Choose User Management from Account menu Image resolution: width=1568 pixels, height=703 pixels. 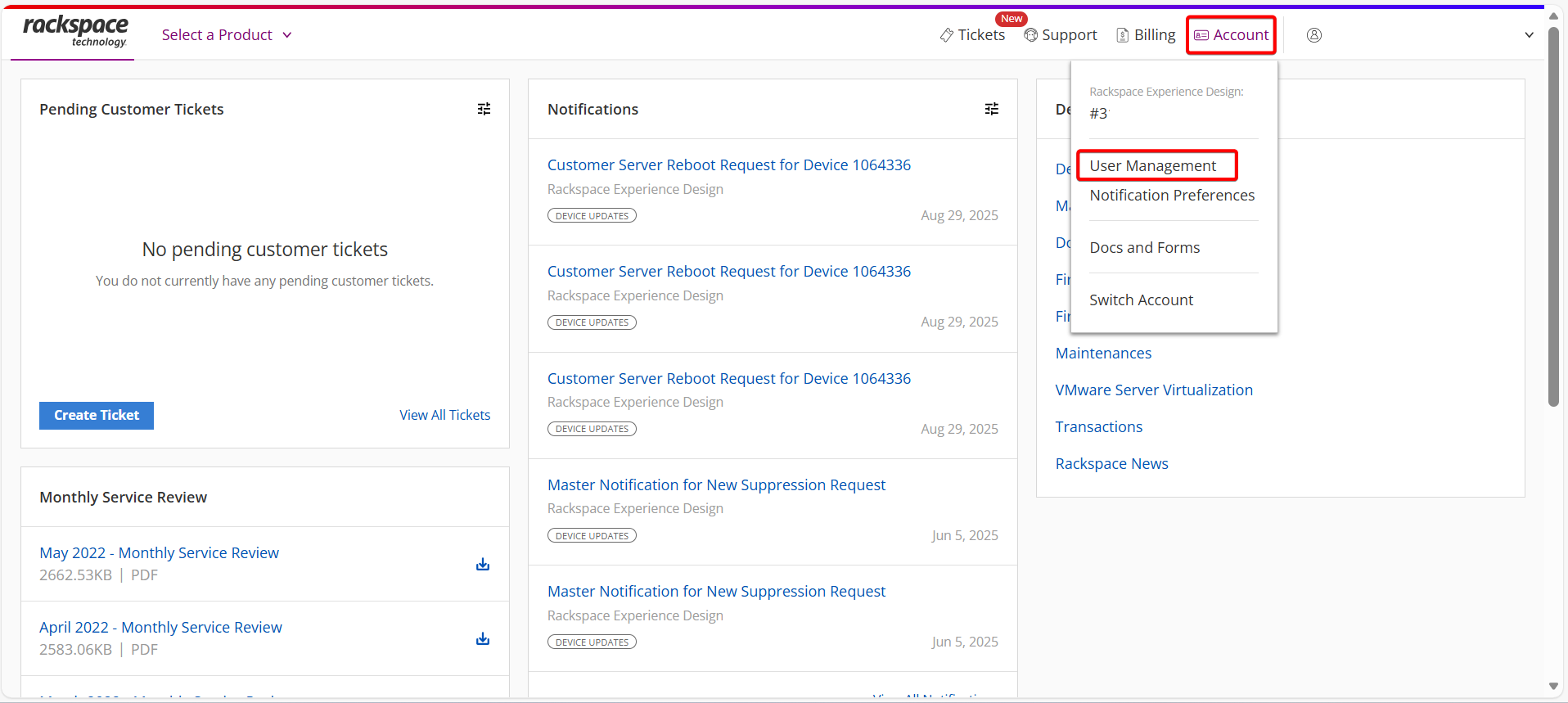1152,166
